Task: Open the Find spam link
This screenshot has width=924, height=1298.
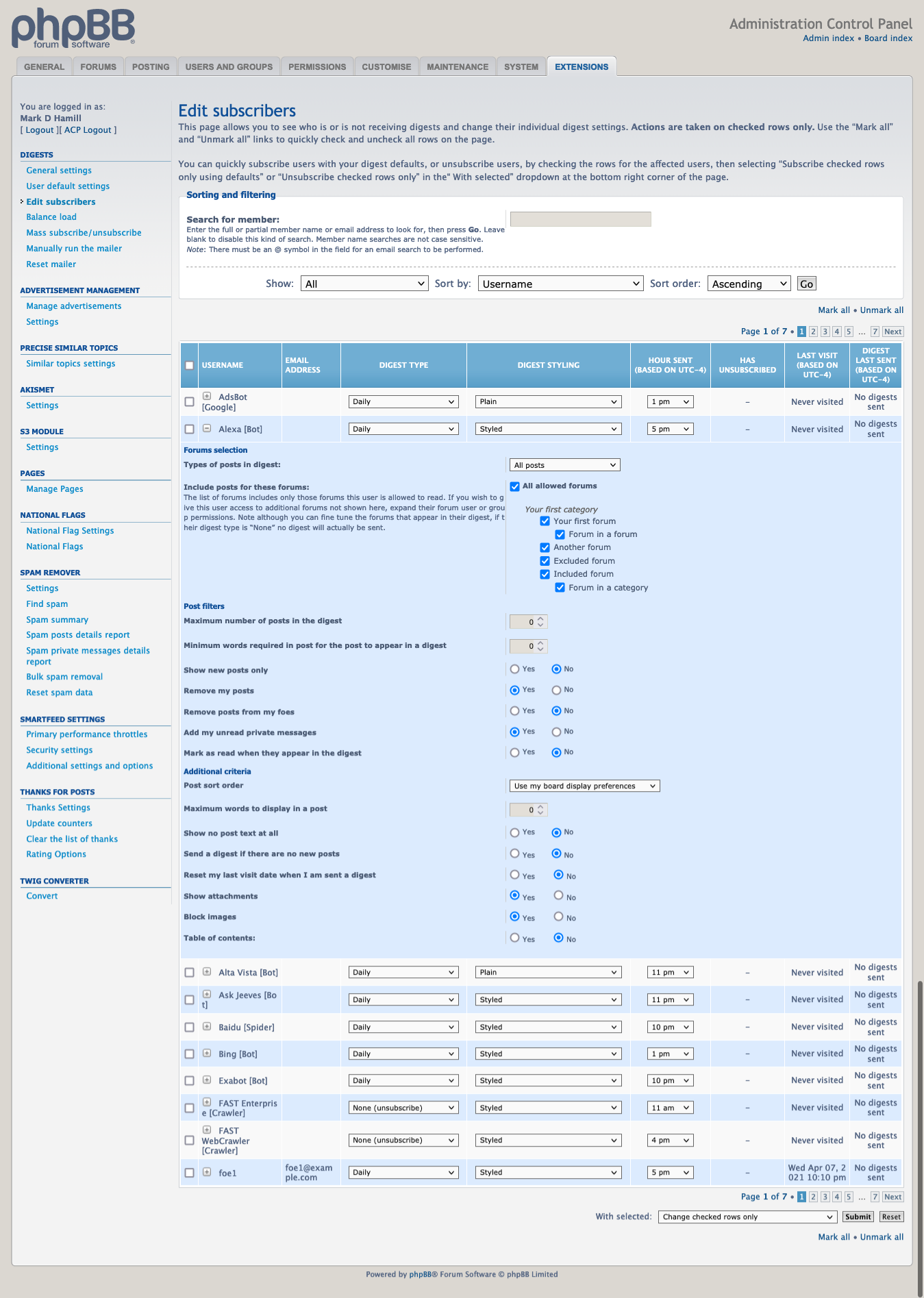Action: (x=47, y=604)
